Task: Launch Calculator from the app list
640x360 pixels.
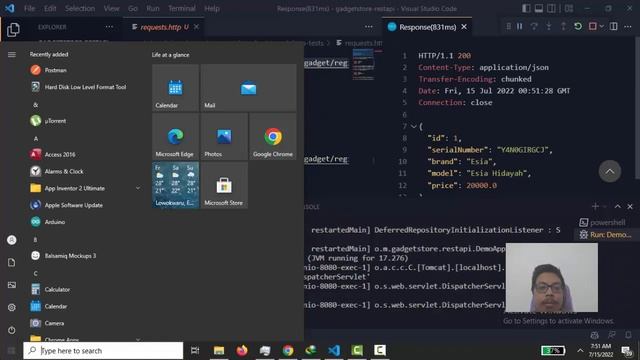Action: 50,289
